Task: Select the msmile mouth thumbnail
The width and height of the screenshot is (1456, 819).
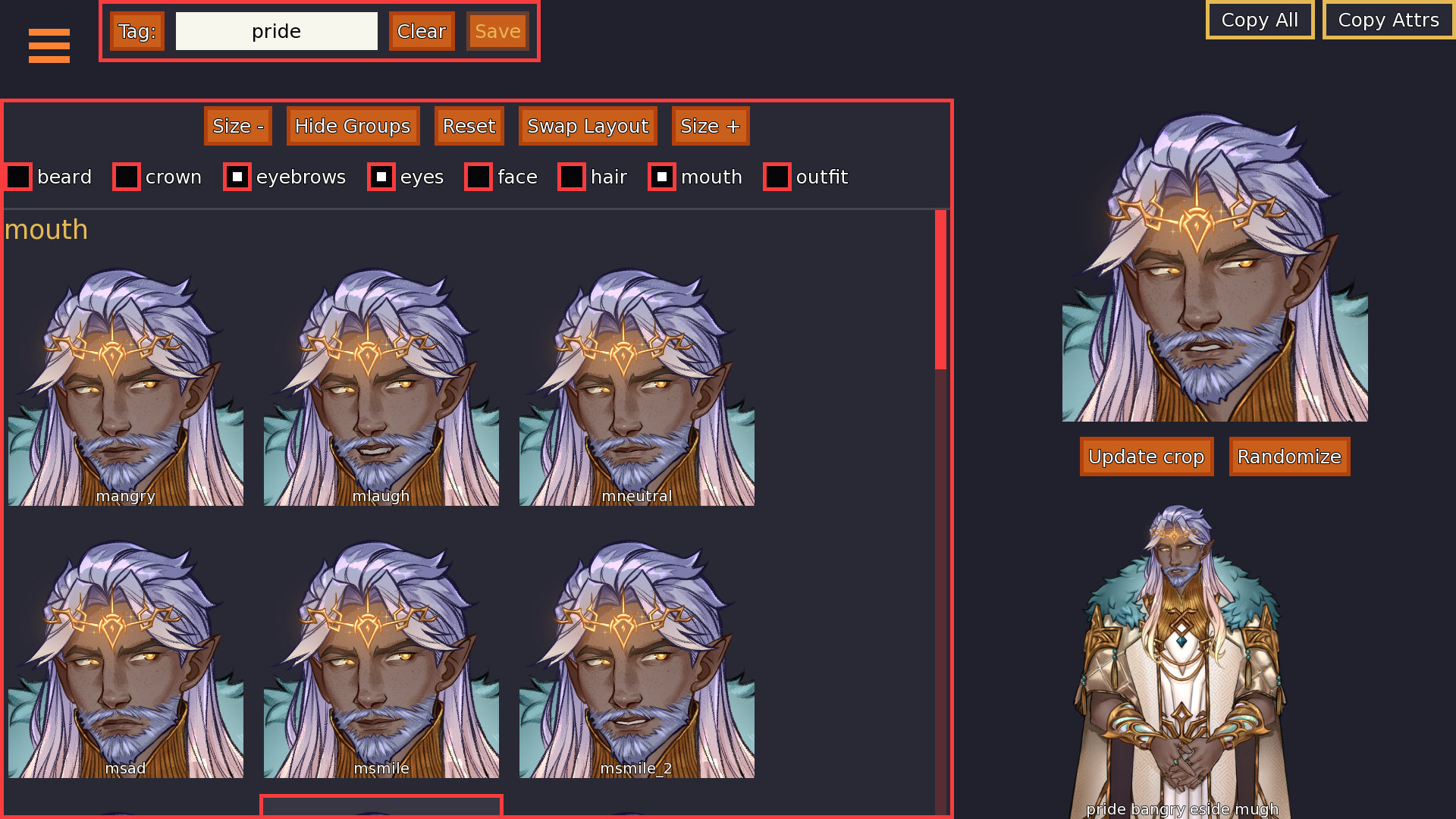Action: [381, 659]
